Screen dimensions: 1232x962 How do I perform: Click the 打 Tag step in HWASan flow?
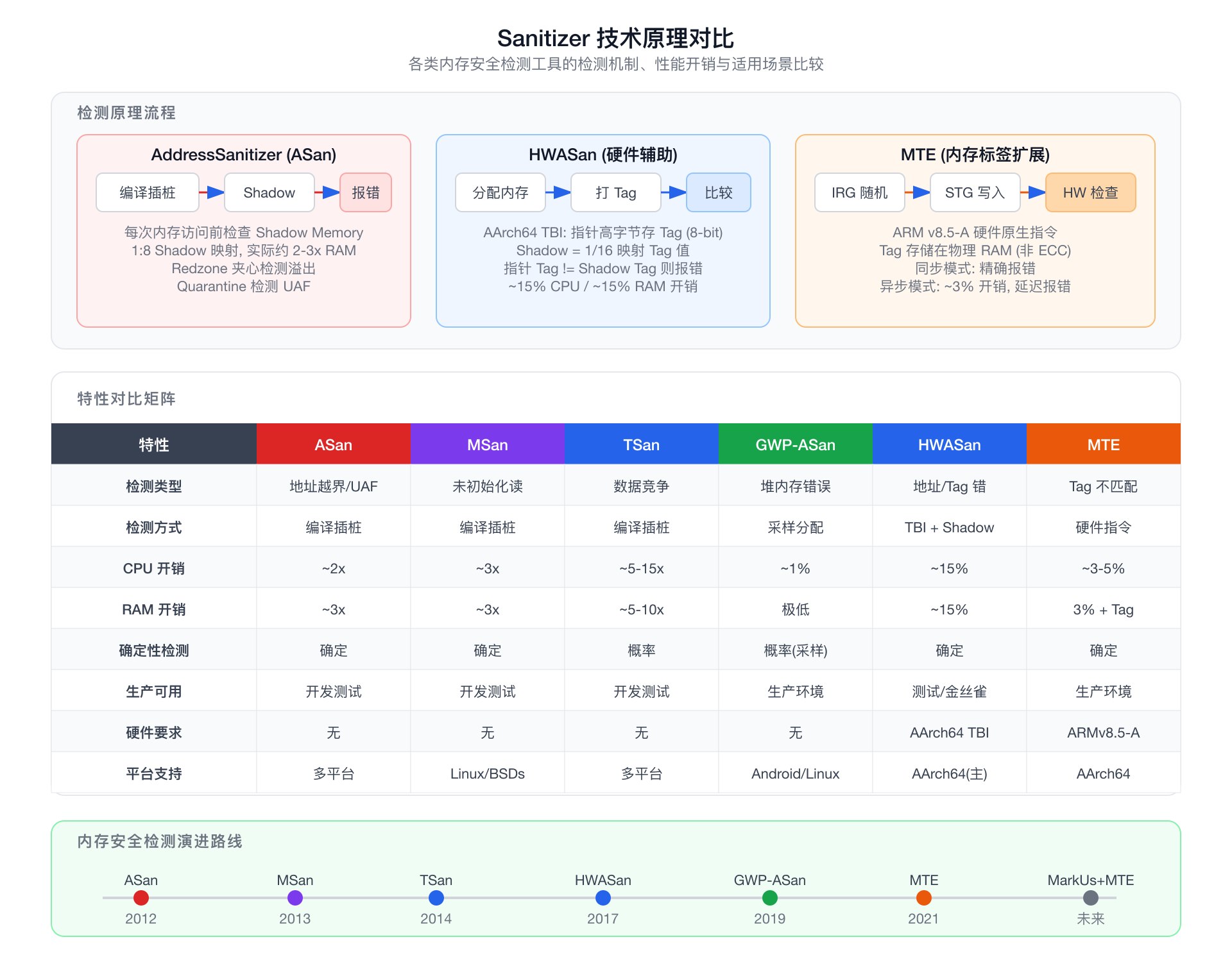point(616,192)
